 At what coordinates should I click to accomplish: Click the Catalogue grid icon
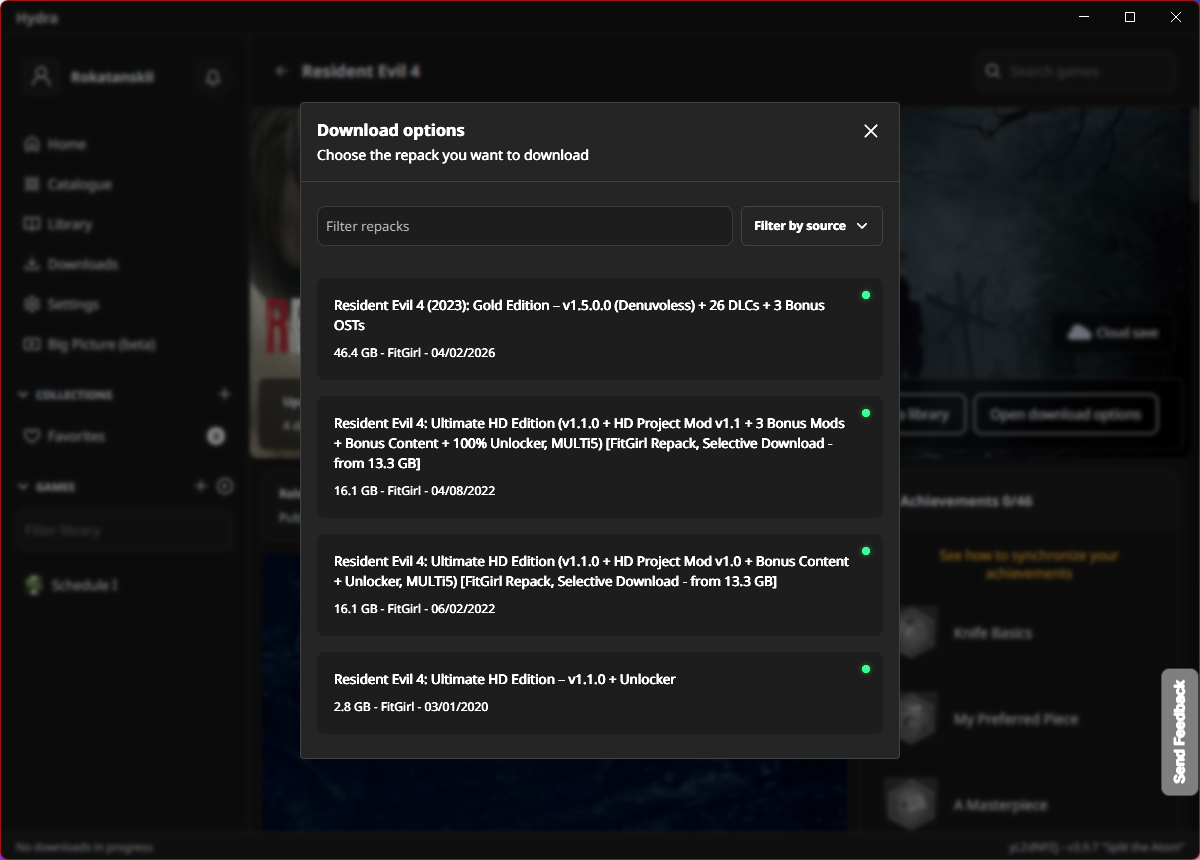pos(32,184)
